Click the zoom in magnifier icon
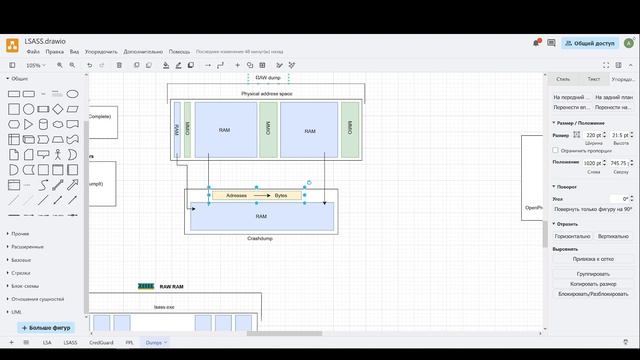The image size is (640, 360). coord(60,65)
